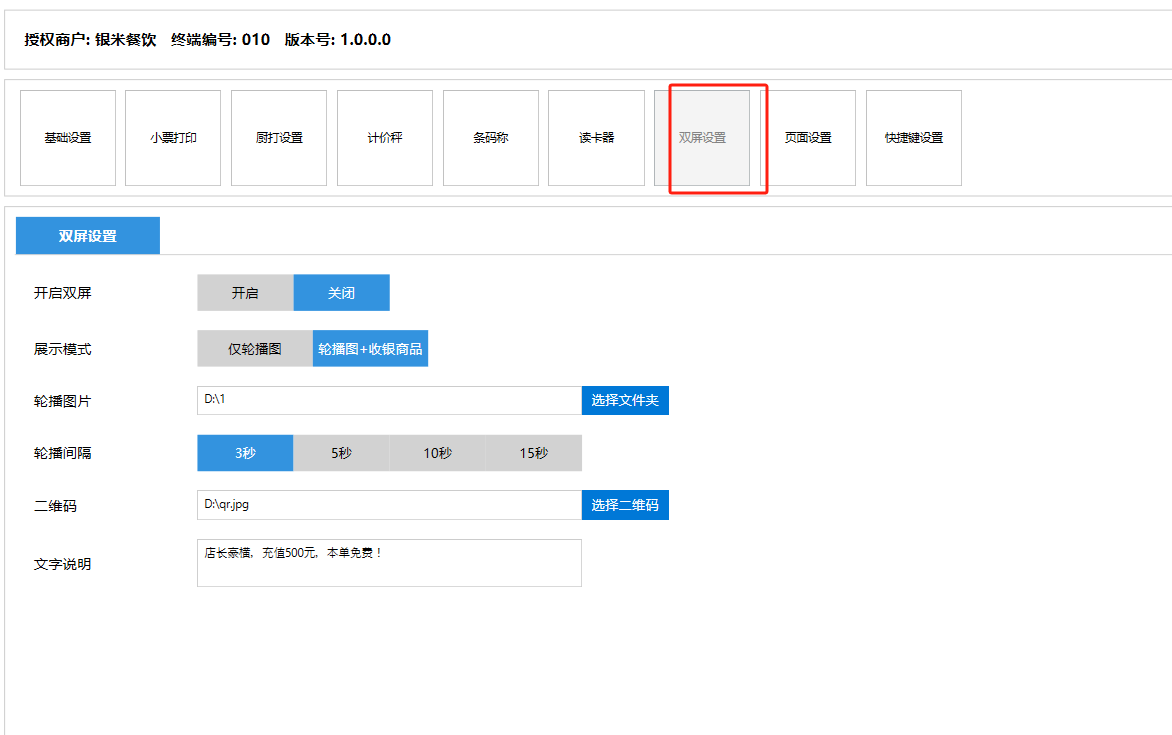This screenshot has width=1172, height=735.
Task: Switch to the blue 双屏设置 tab
Action: coord(88,236)
